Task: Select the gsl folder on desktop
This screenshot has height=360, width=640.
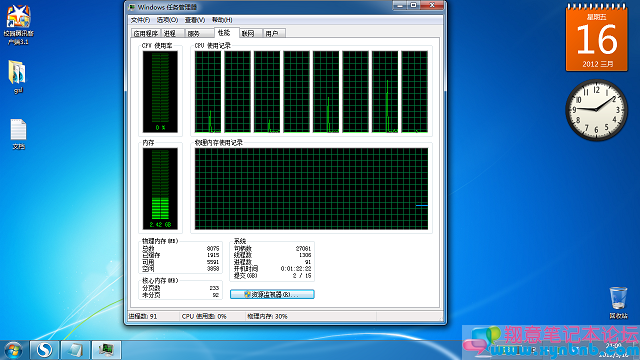Action: 18,77
